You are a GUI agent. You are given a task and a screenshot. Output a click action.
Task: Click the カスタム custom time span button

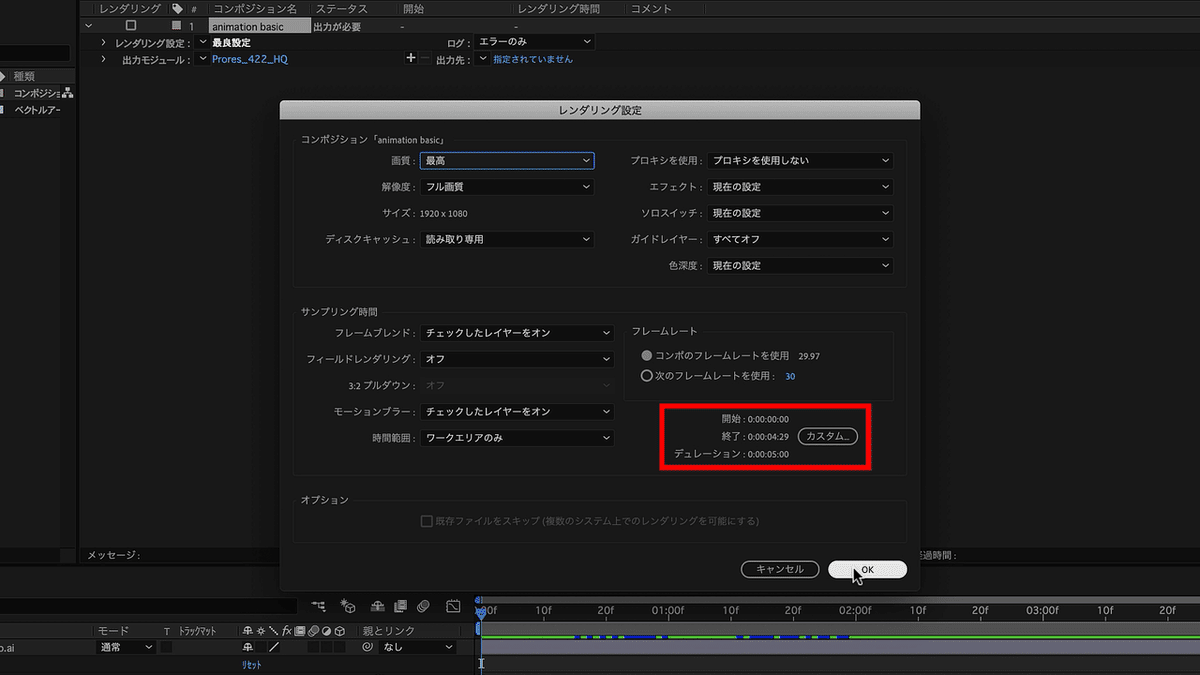coord(828,436)
